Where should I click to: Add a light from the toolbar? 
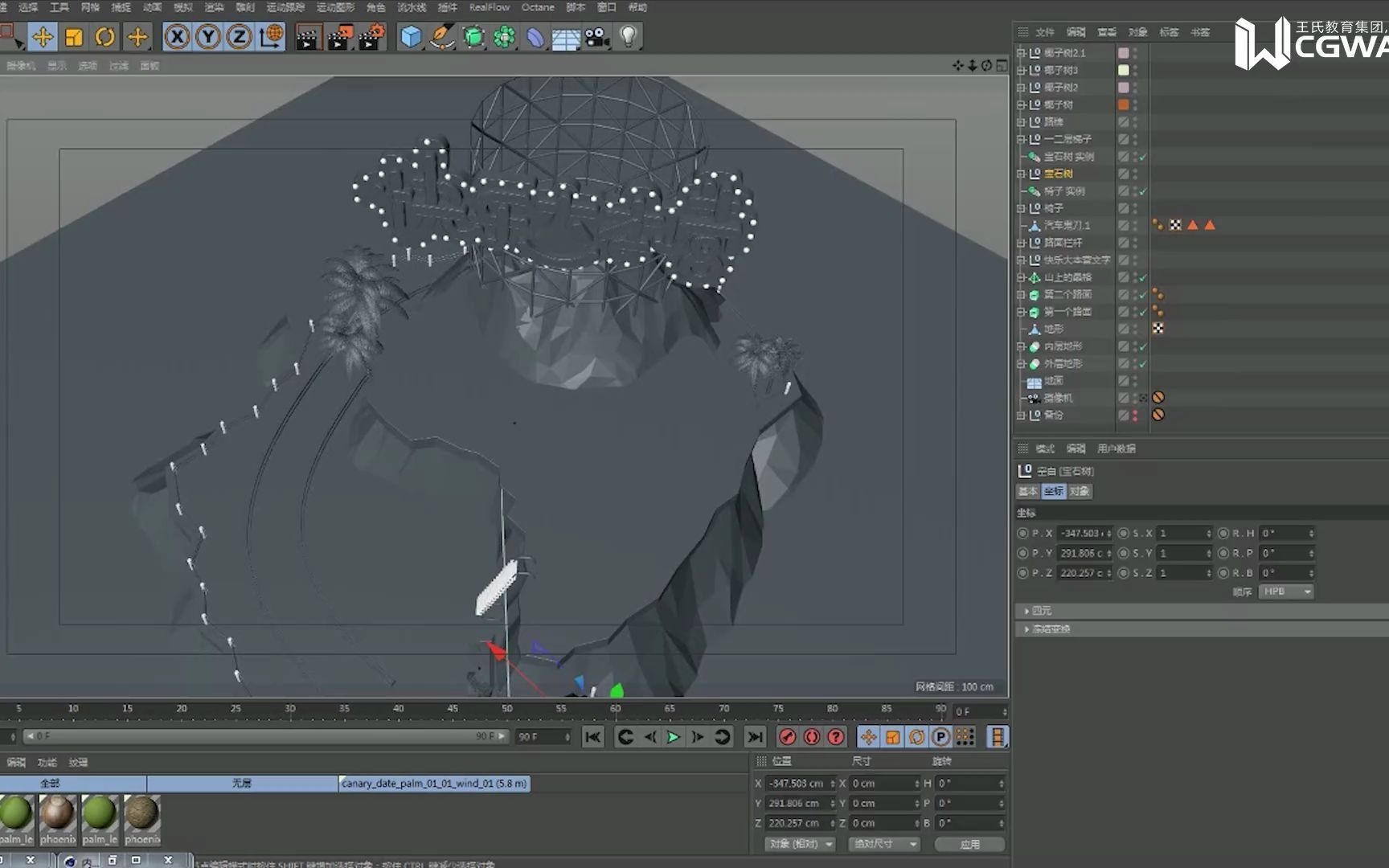coord(629,37)
